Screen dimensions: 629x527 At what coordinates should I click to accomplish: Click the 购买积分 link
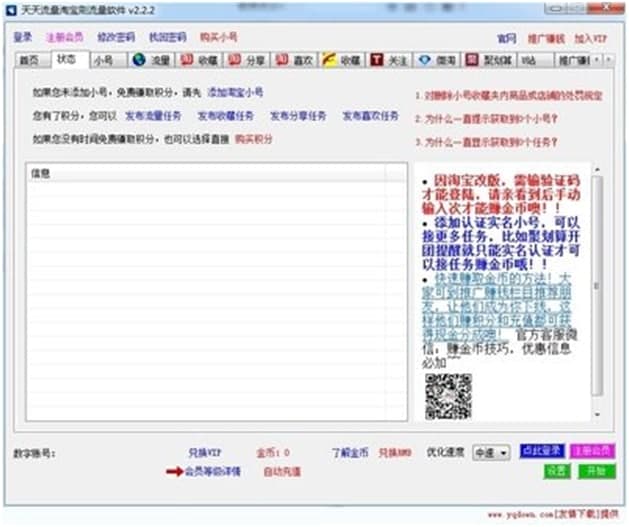pyautogui.click(x=254, y=139)
